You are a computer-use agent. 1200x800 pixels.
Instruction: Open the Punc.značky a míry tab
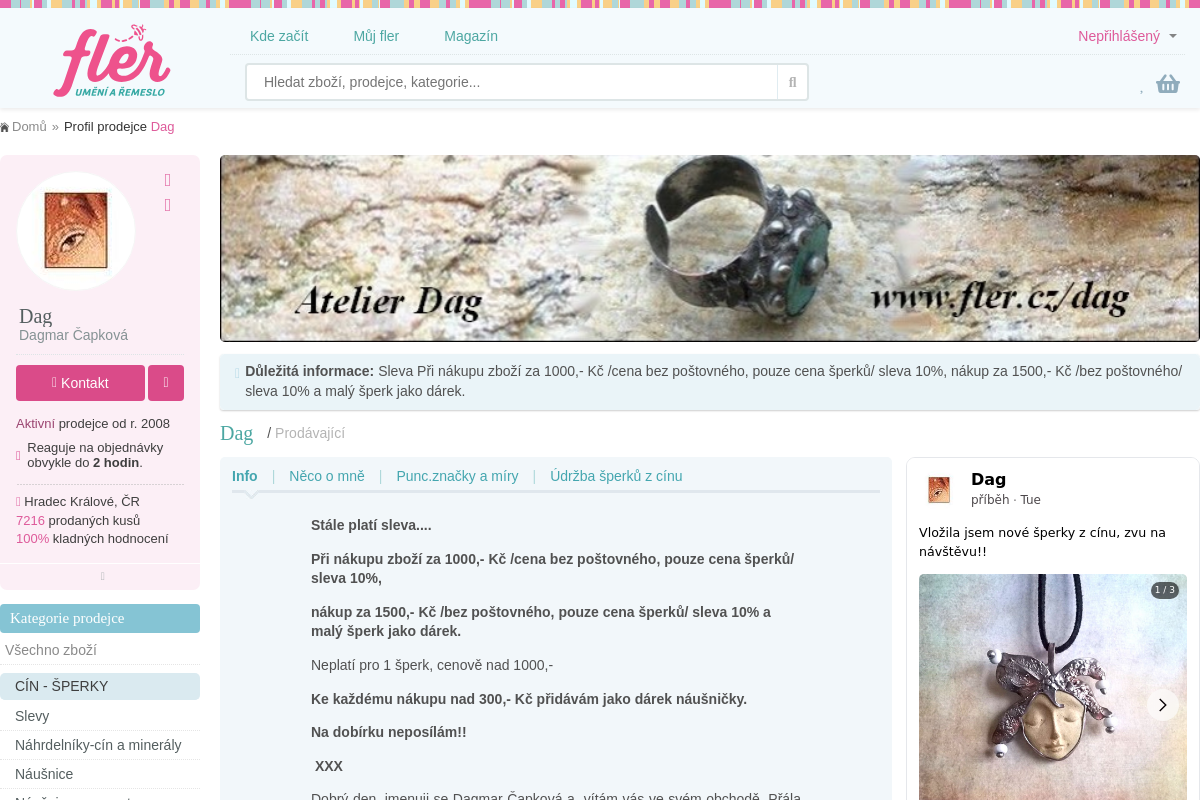457,476
